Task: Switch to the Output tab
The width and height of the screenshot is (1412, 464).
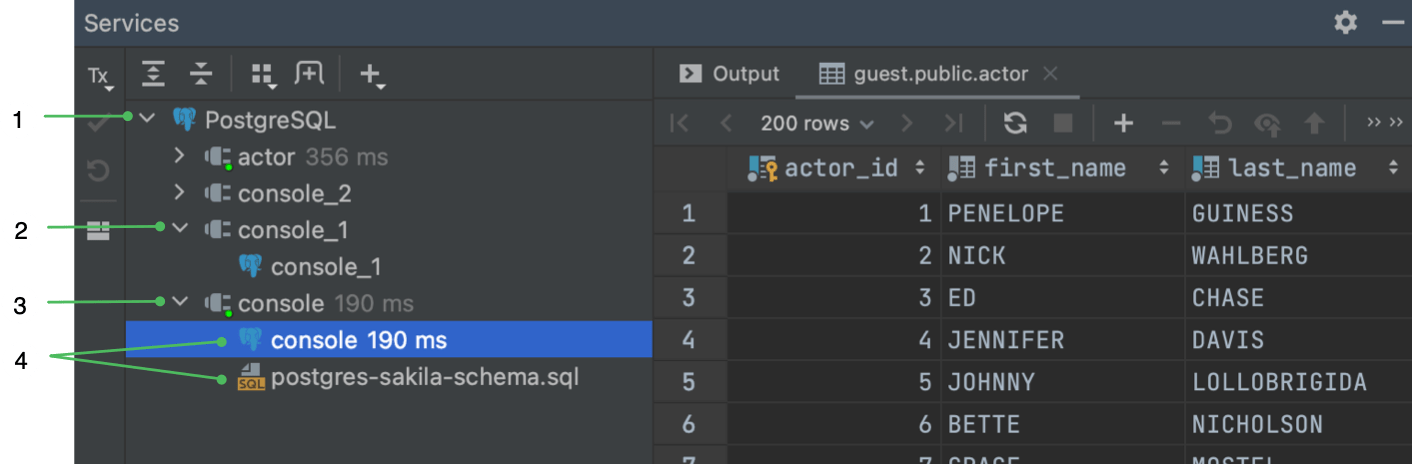Action: click(730, 74)
